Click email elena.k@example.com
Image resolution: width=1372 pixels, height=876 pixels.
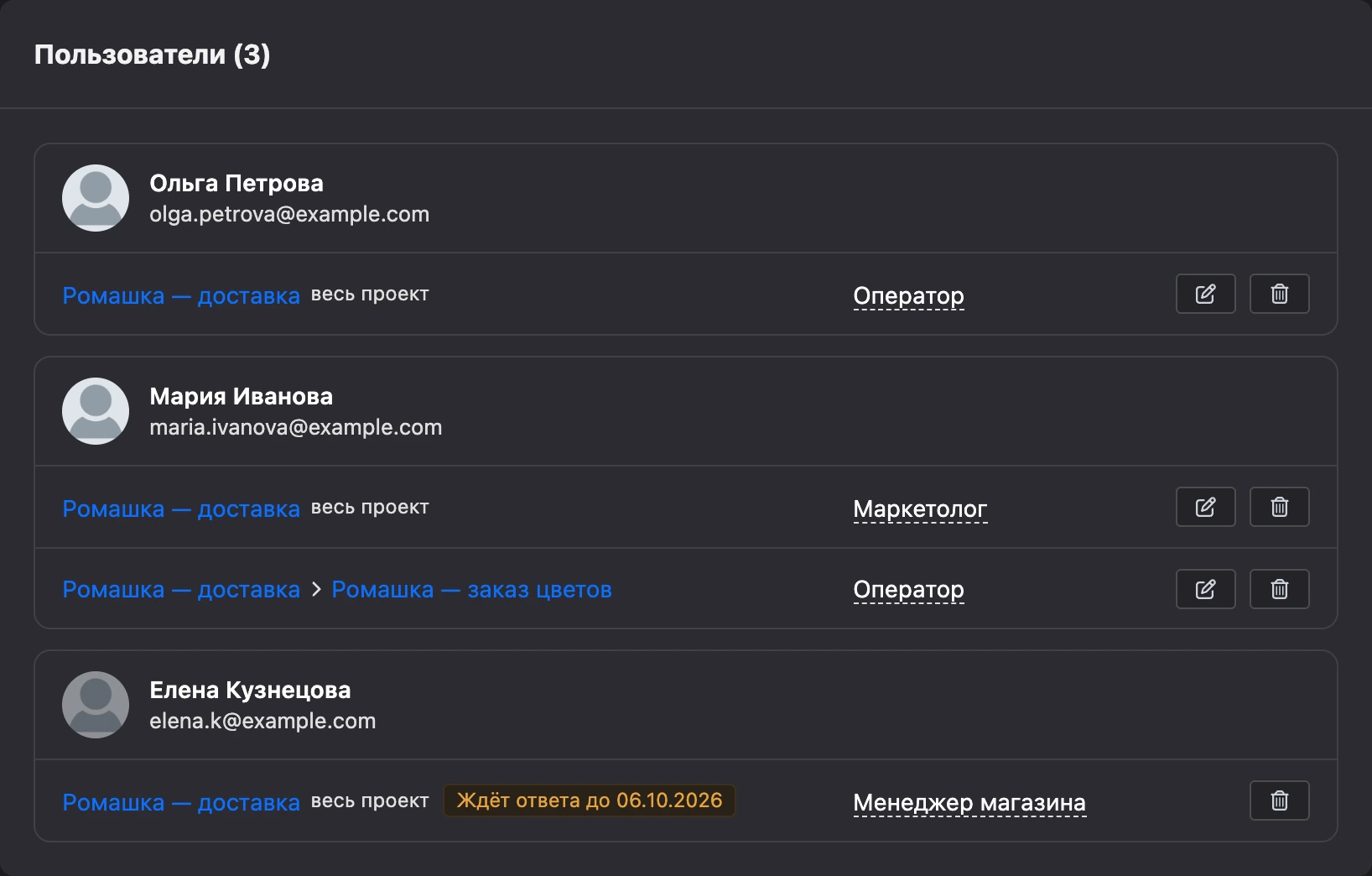(x=262, y=721)
